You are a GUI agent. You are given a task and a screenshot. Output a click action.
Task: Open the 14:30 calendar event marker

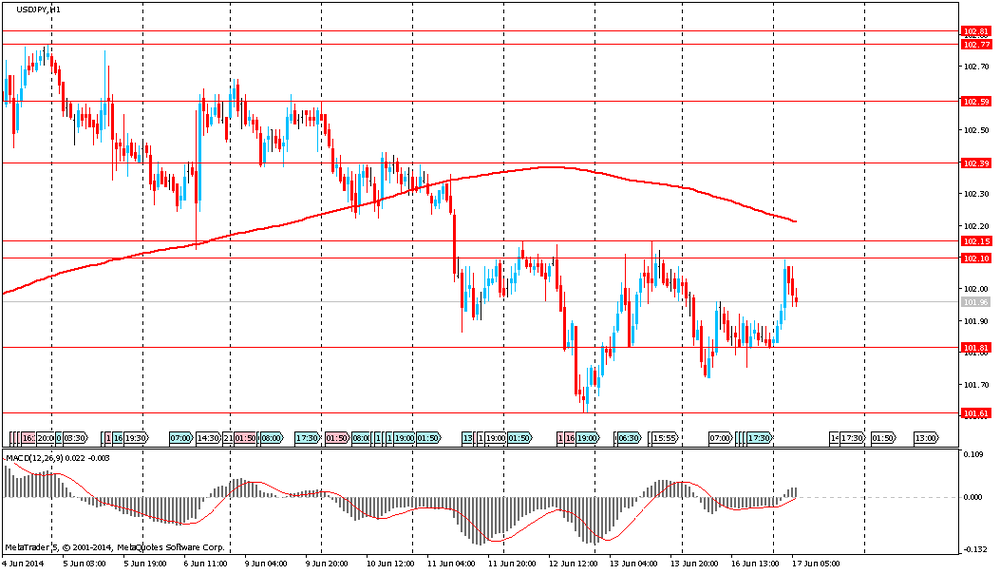click(x=208, y=438)
